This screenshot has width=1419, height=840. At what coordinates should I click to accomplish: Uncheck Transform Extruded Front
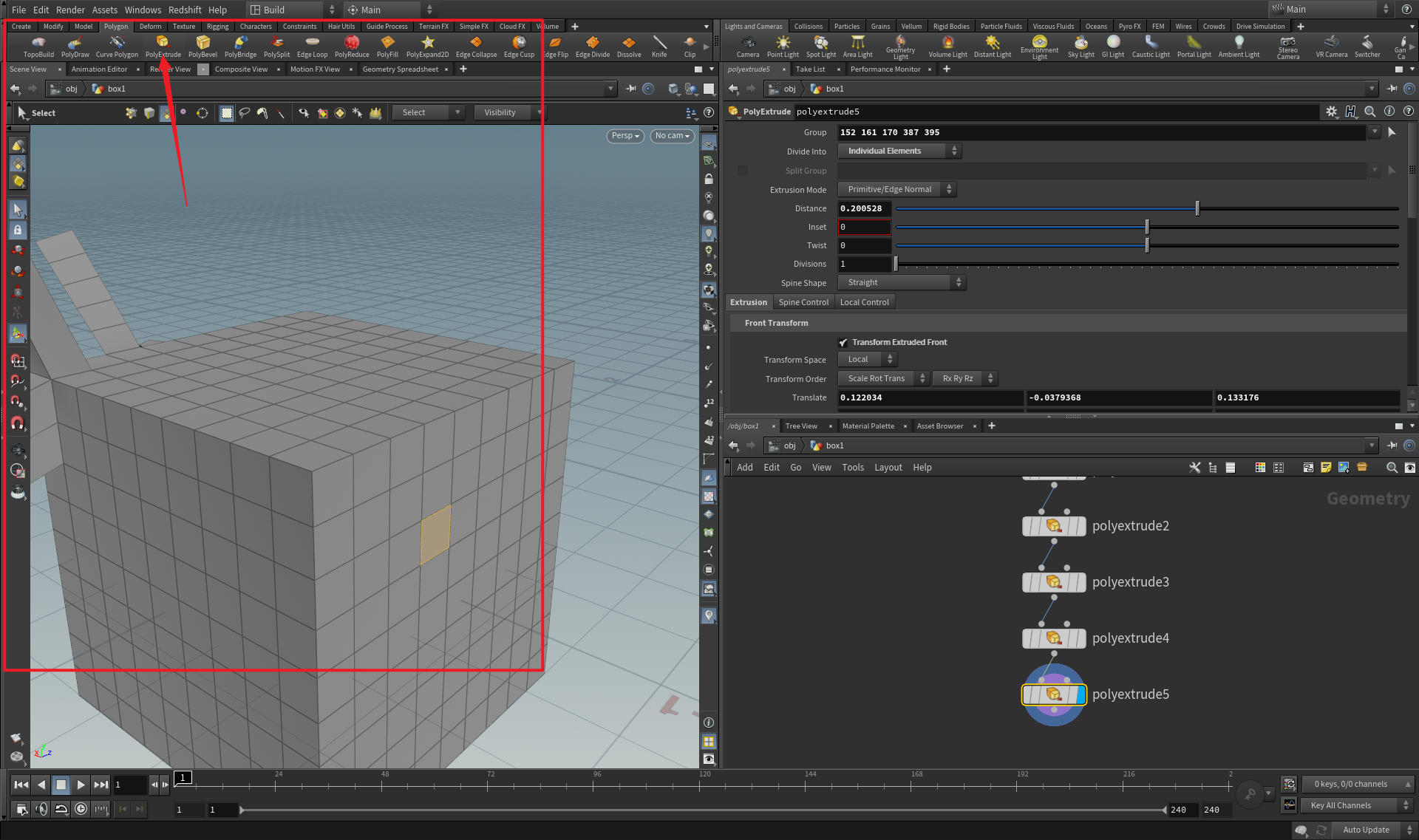click(x=843, y=342)
